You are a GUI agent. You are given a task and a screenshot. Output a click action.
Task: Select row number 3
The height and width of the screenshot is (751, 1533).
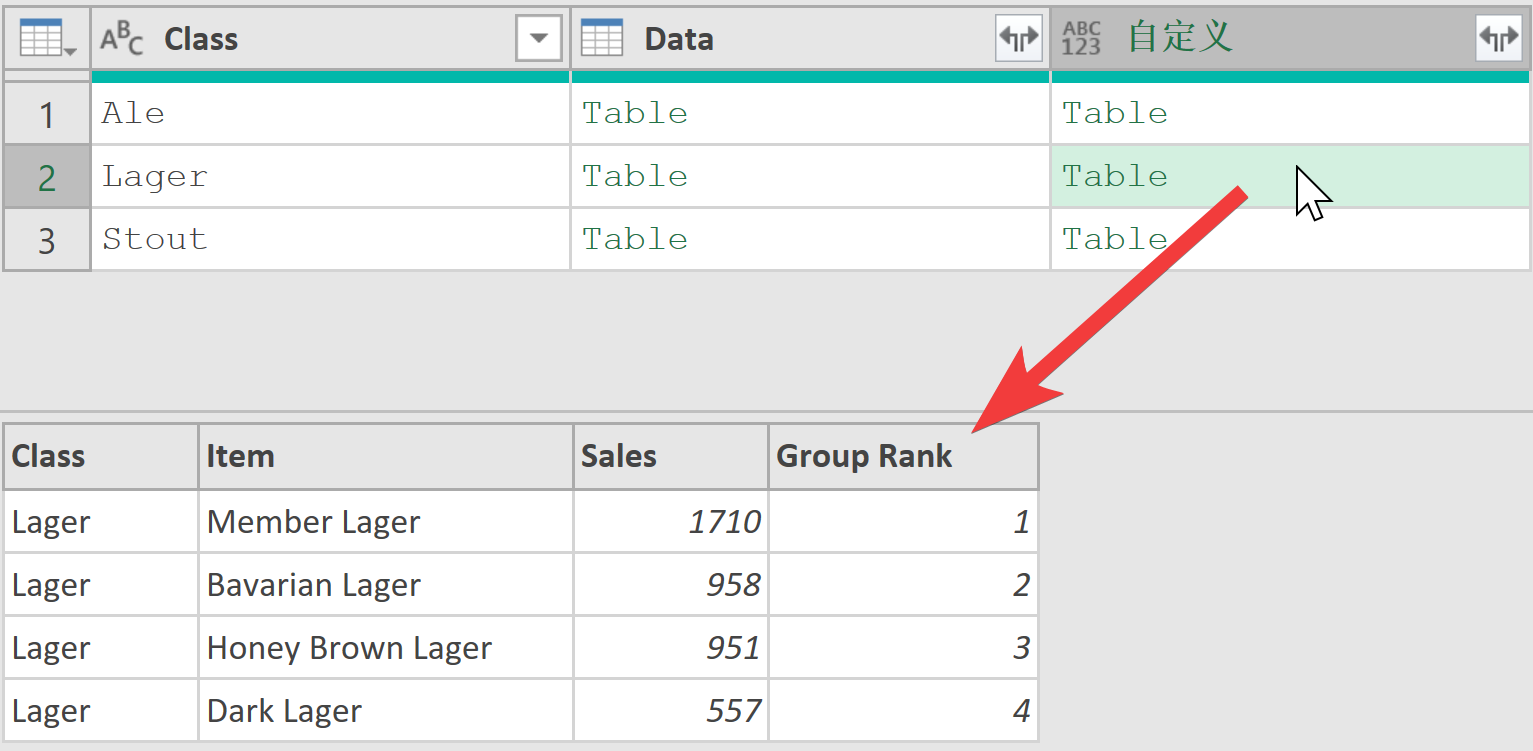(x=47, y=240)
